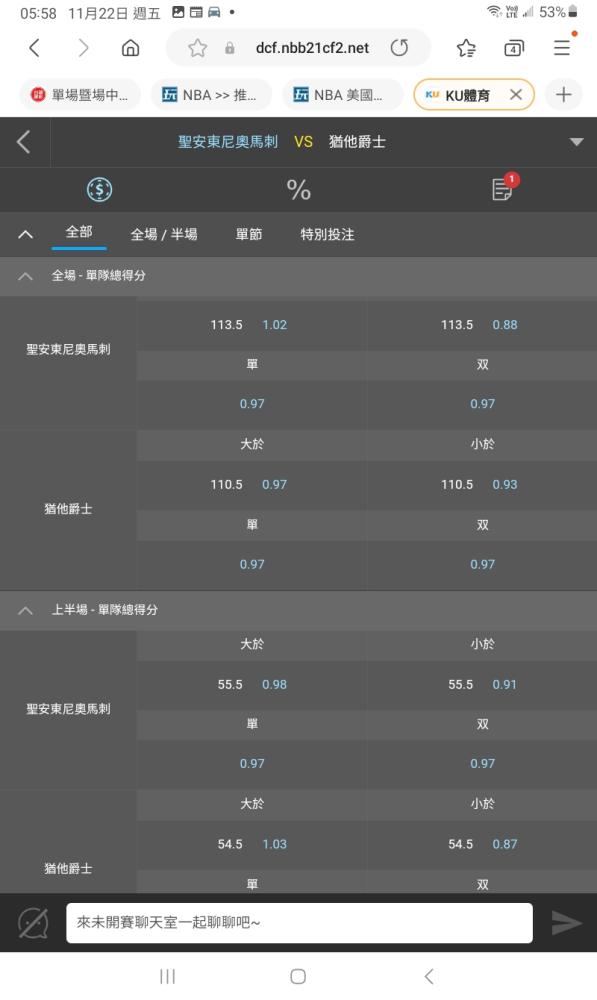The image size is (597, 1000).
Task: Bet Jazz full game 双 at 0.97
Action: (x=482, y=564)
